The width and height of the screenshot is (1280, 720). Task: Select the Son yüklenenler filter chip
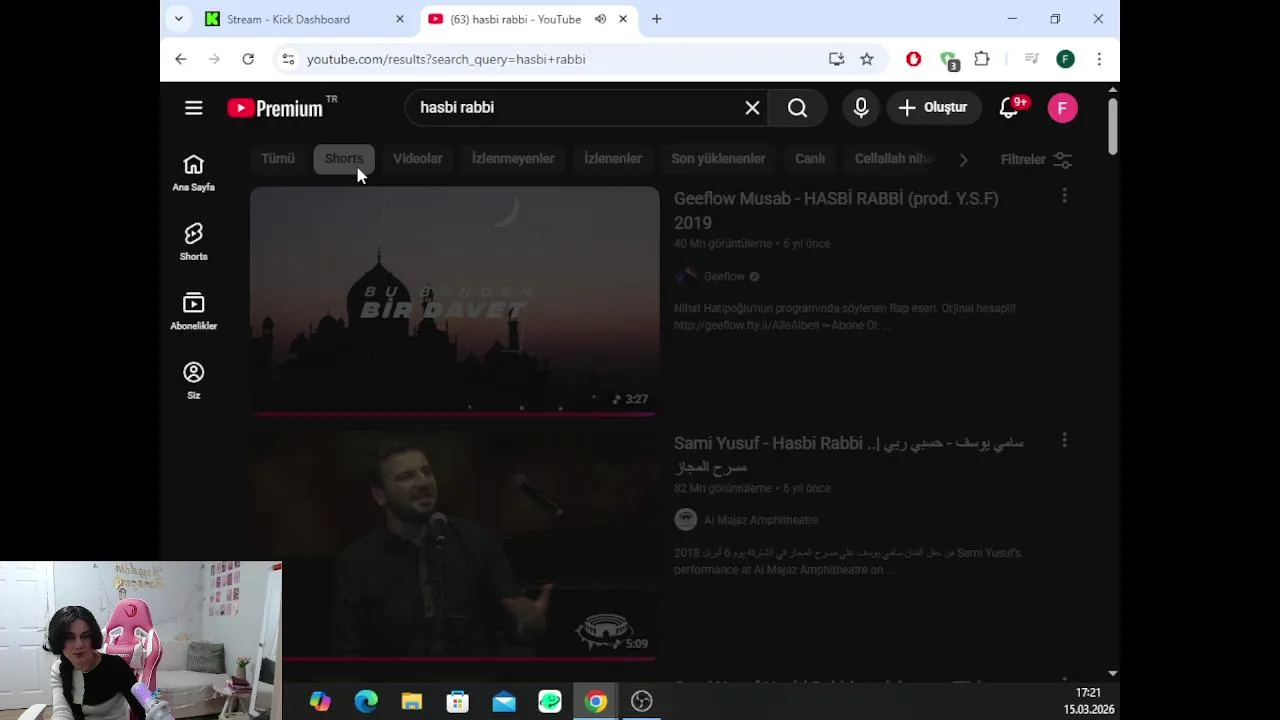(x=718, y=159)
